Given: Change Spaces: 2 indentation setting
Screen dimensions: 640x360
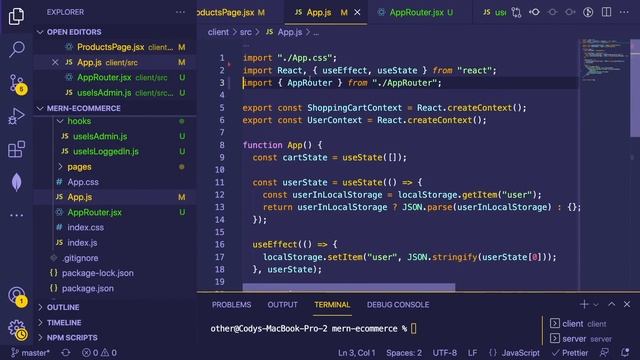Looking at the screenshot, I should click(404, 353).
